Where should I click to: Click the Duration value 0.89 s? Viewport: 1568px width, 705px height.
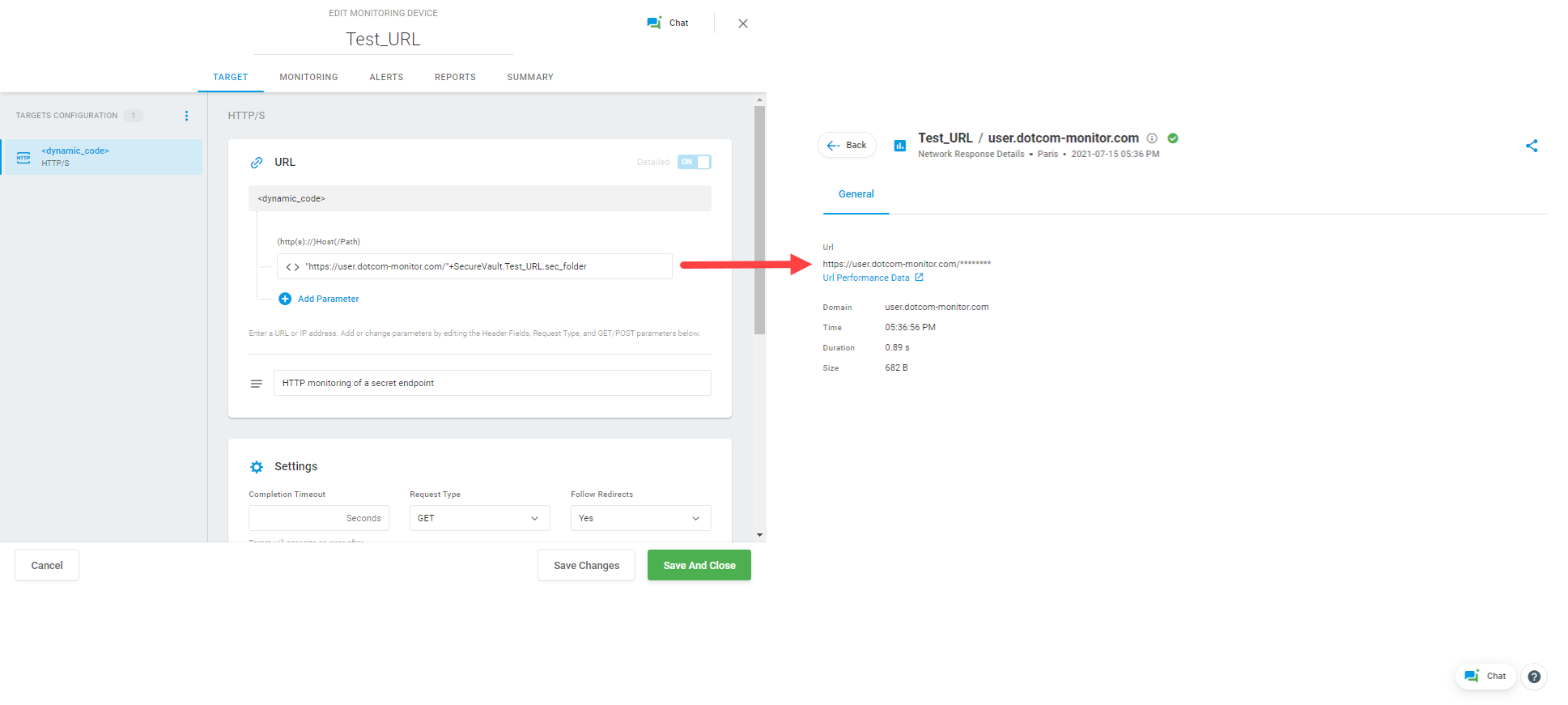[897, 348]
